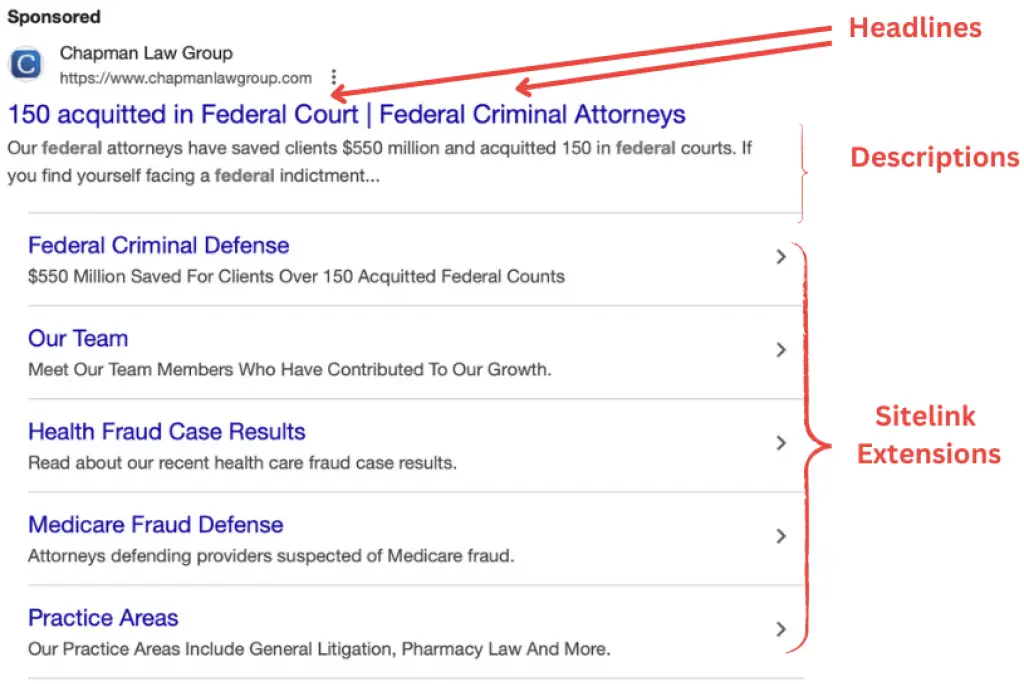Open the 150 acquitted headline link
The width and height of the screenshot is (1024, 684).
[345, 114]
